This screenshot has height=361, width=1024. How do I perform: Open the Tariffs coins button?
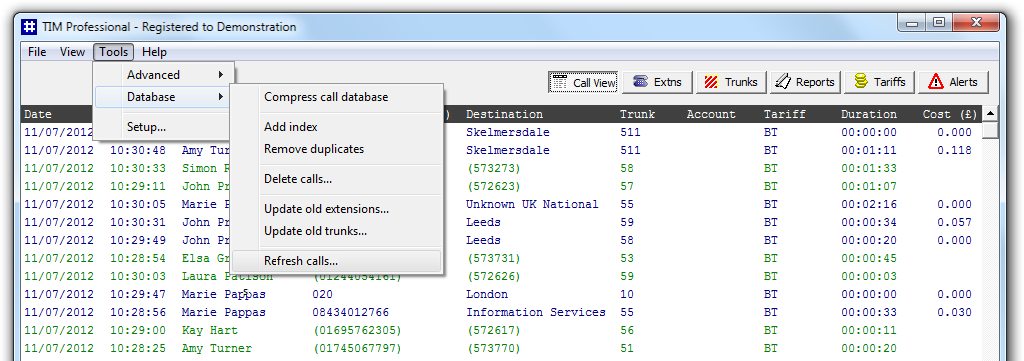click(880, 82)
